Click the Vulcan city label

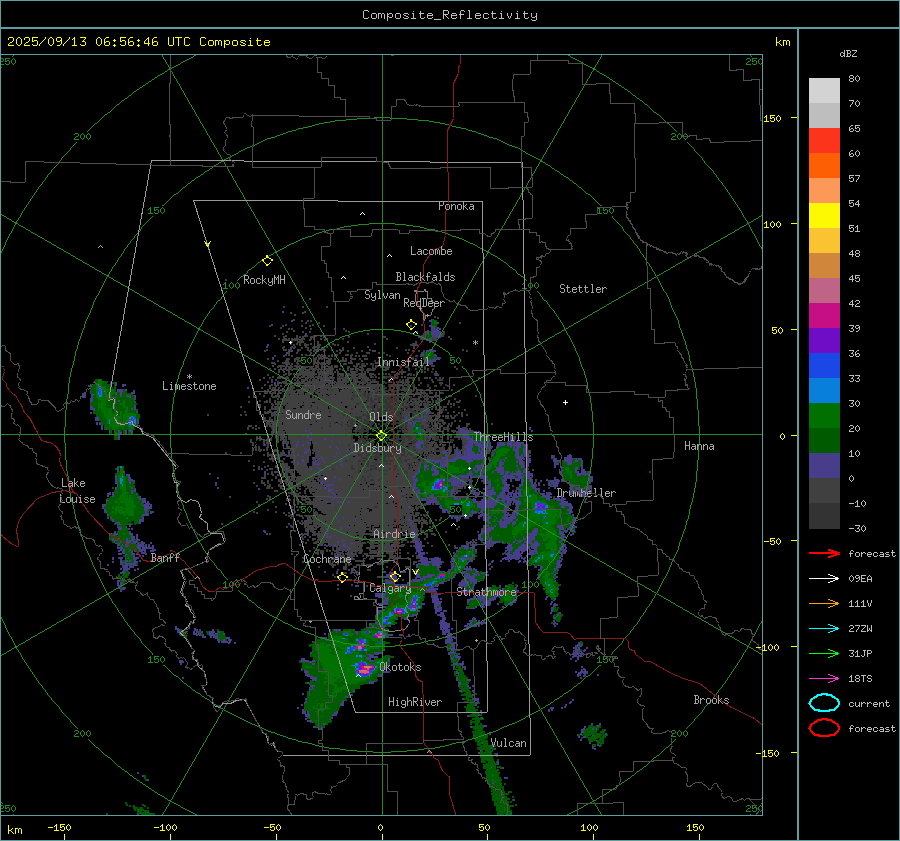tap(509, 743)
